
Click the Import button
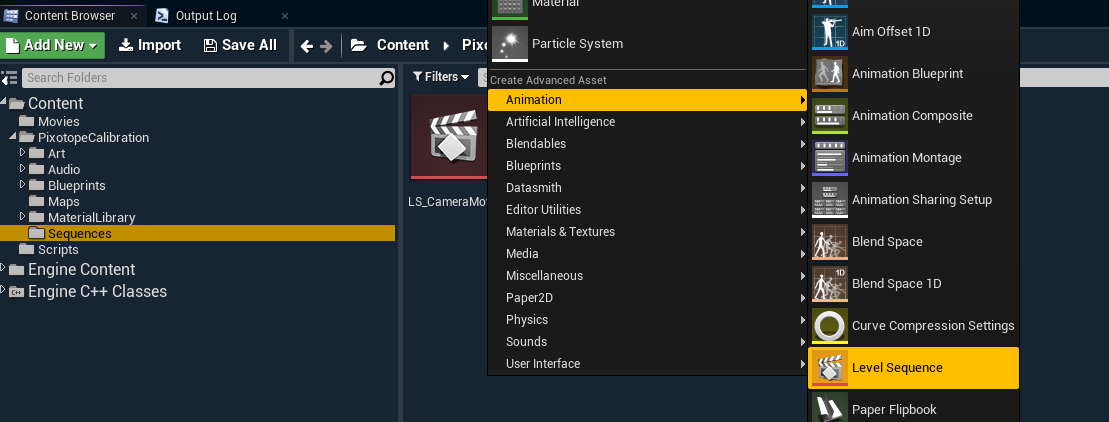coord(150,45)
